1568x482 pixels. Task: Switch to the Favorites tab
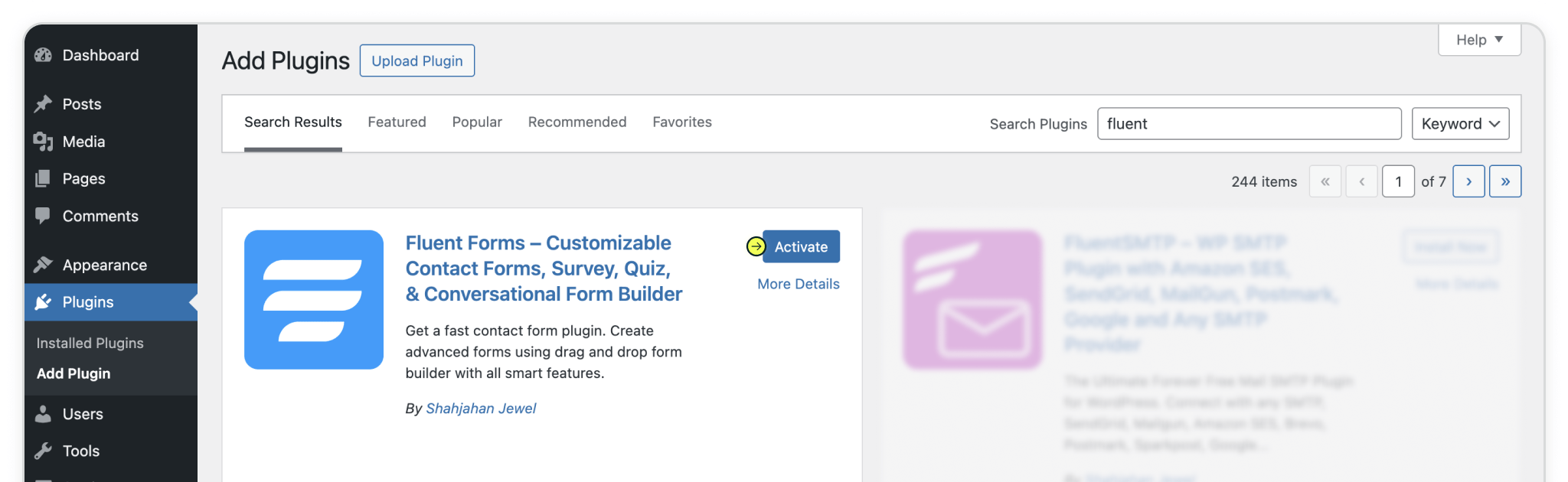coord(682,122)
